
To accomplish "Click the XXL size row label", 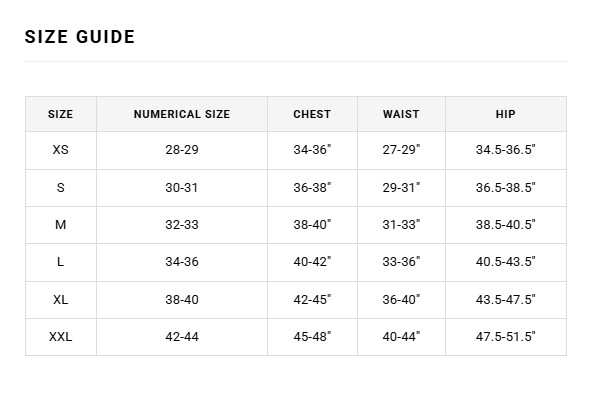I will click(61, 337).
